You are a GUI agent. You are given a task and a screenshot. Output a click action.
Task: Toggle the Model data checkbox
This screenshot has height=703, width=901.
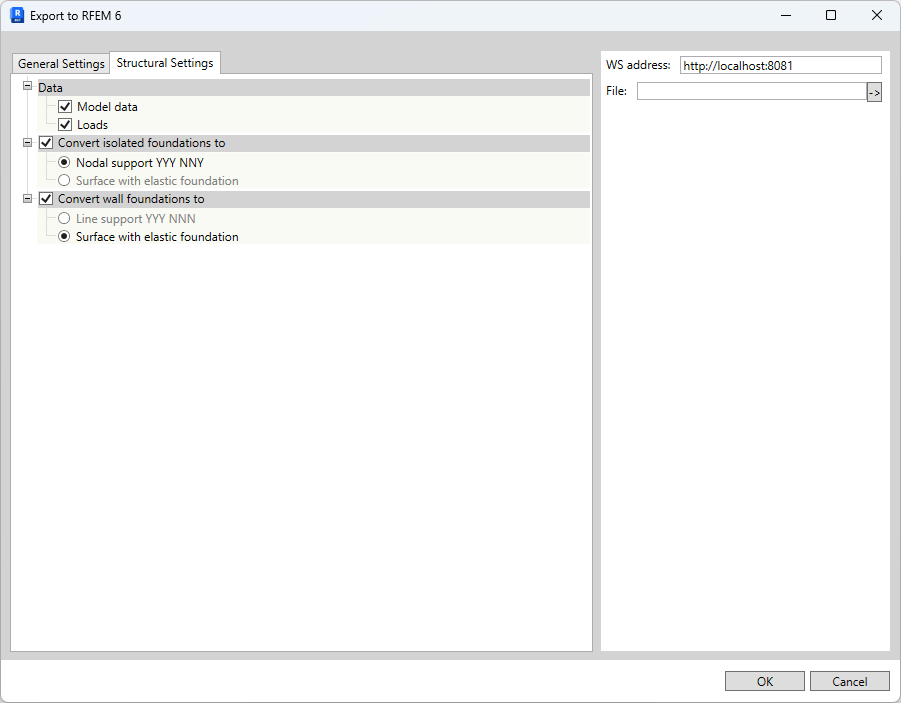(65, 107)
